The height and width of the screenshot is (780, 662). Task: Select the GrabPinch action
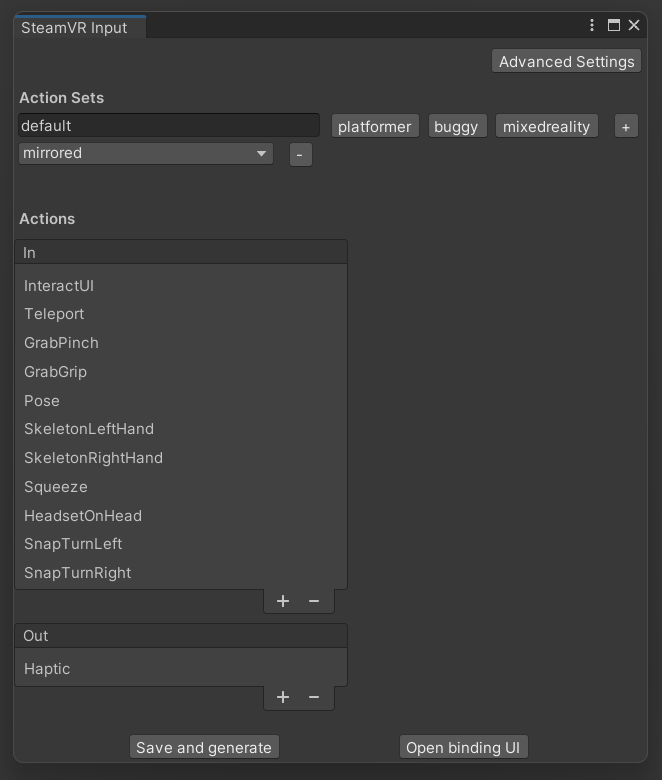181,343
